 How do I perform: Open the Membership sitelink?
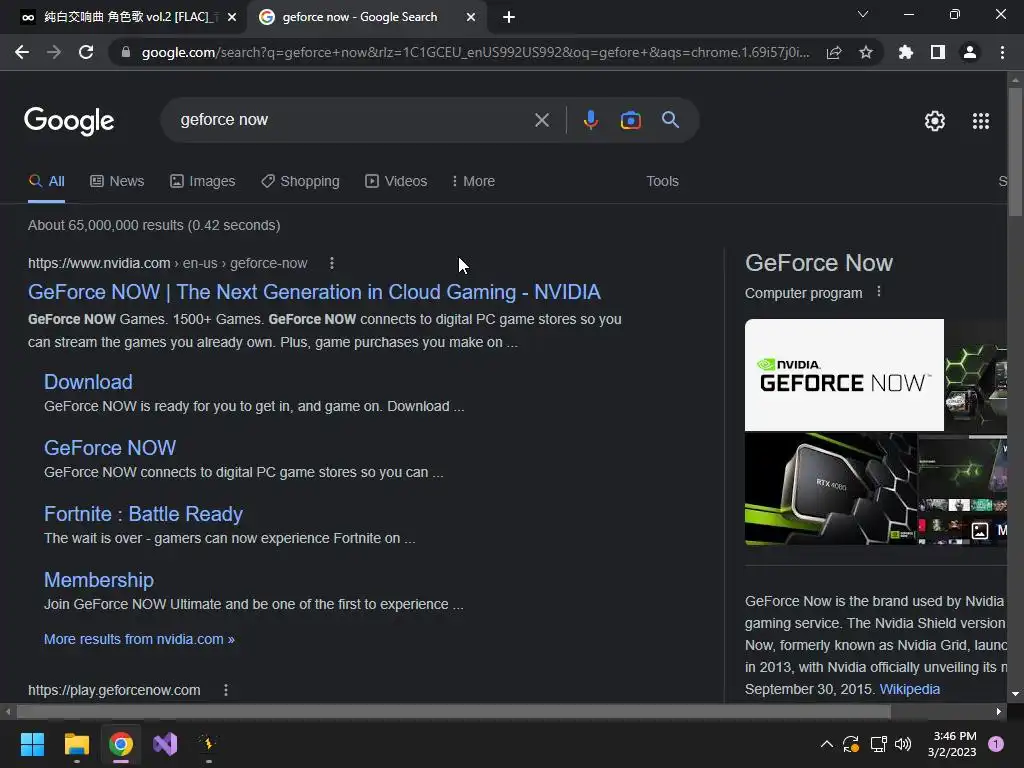coord(99,580)
